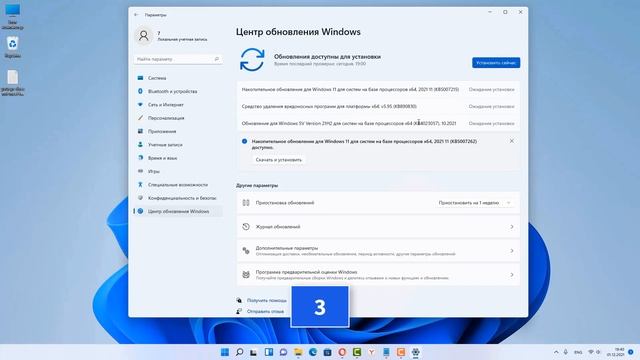Click the help icon beside 'Получить помощь'
The height and width of the screenshot is (360, 640).
pos(239,300)
